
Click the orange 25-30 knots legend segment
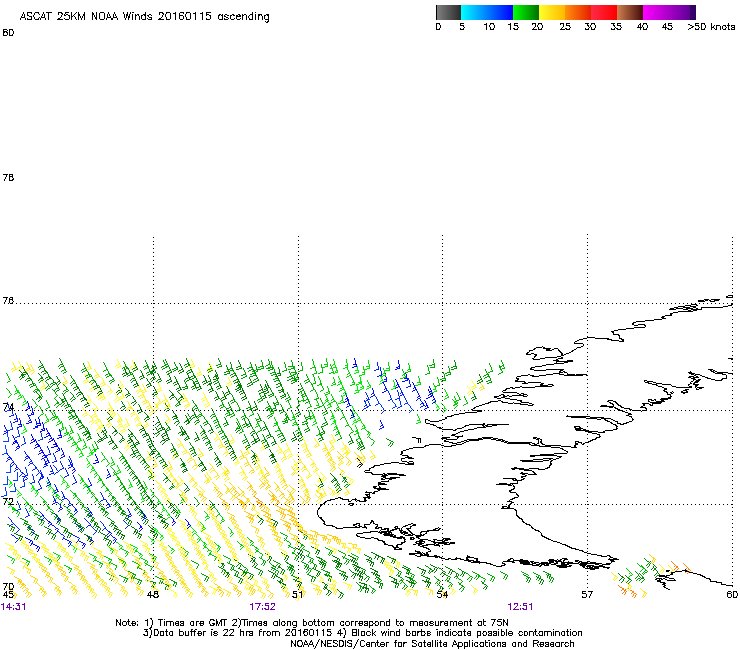pyautogui.click(x=578, y=12)
